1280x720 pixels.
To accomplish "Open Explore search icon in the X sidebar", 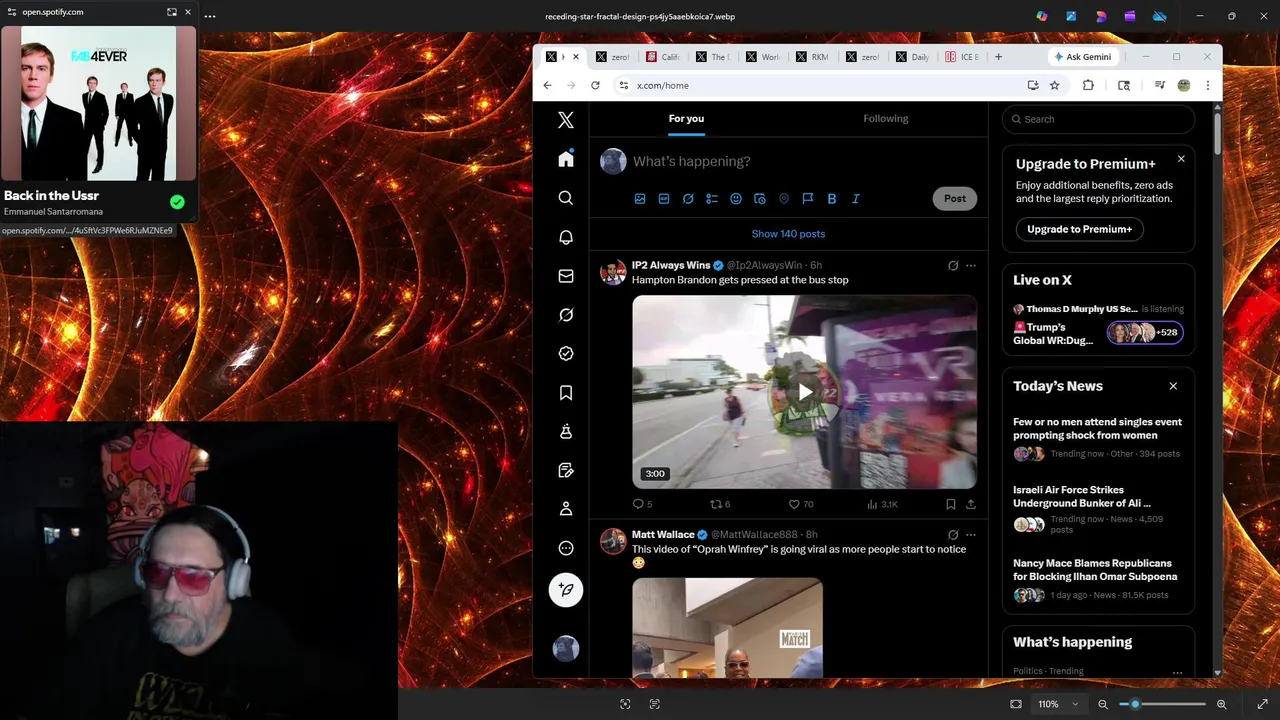I will click(x=566, y=198).
